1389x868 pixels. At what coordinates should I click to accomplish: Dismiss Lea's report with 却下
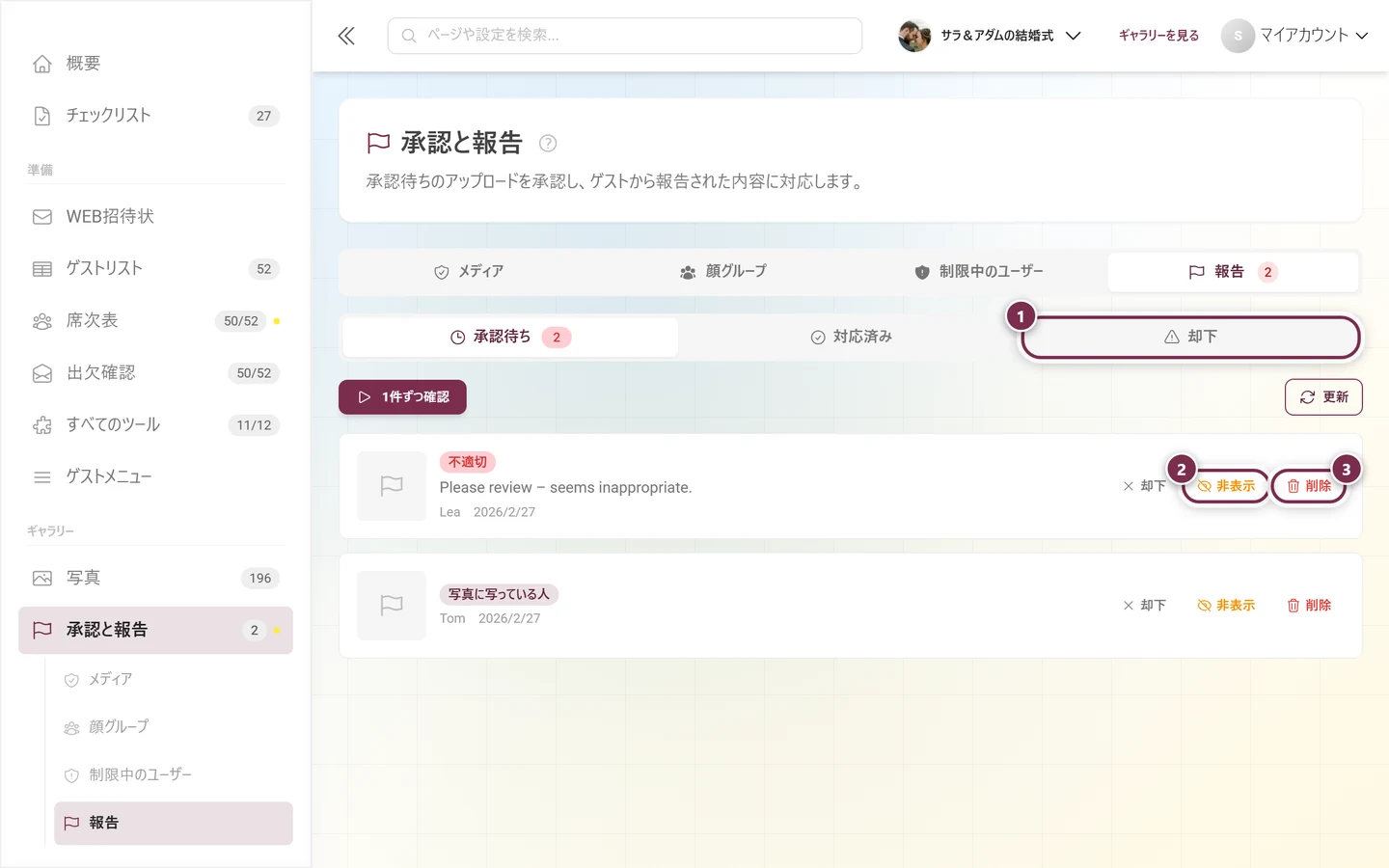(1145, 486)
